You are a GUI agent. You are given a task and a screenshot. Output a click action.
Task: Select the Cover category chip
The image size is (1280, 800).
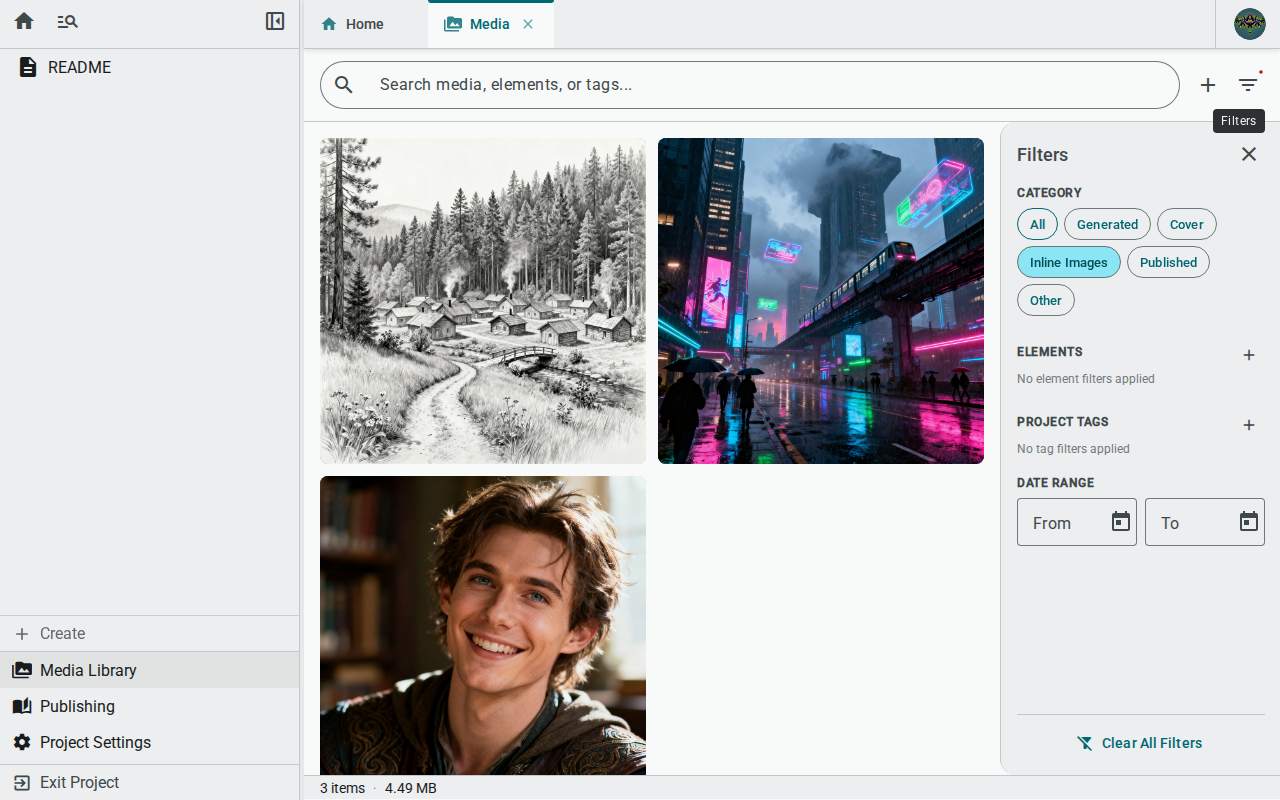[x=1187, y=224]
